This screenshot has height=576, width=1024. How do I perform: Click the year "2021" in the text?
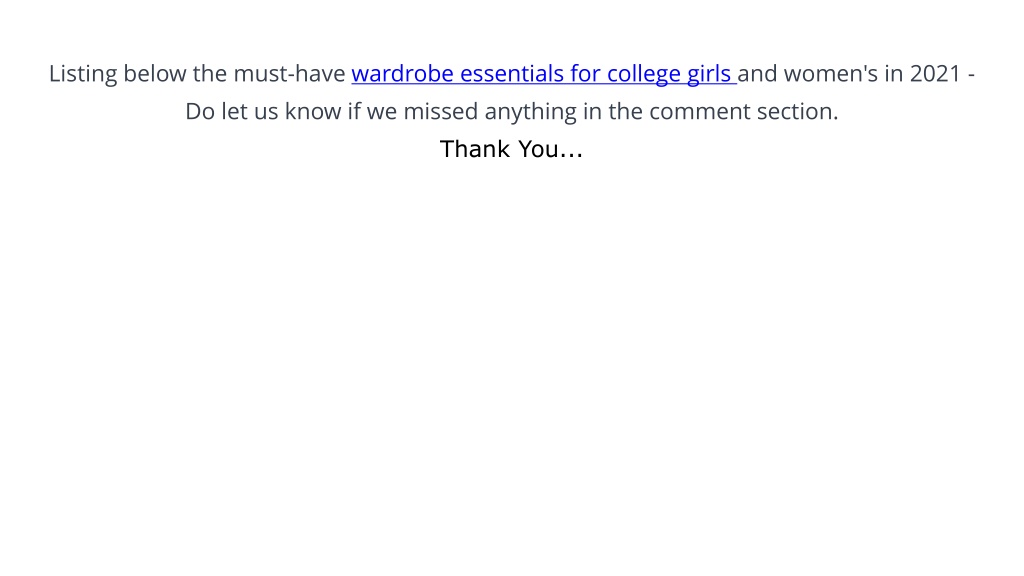click(935, 74)
